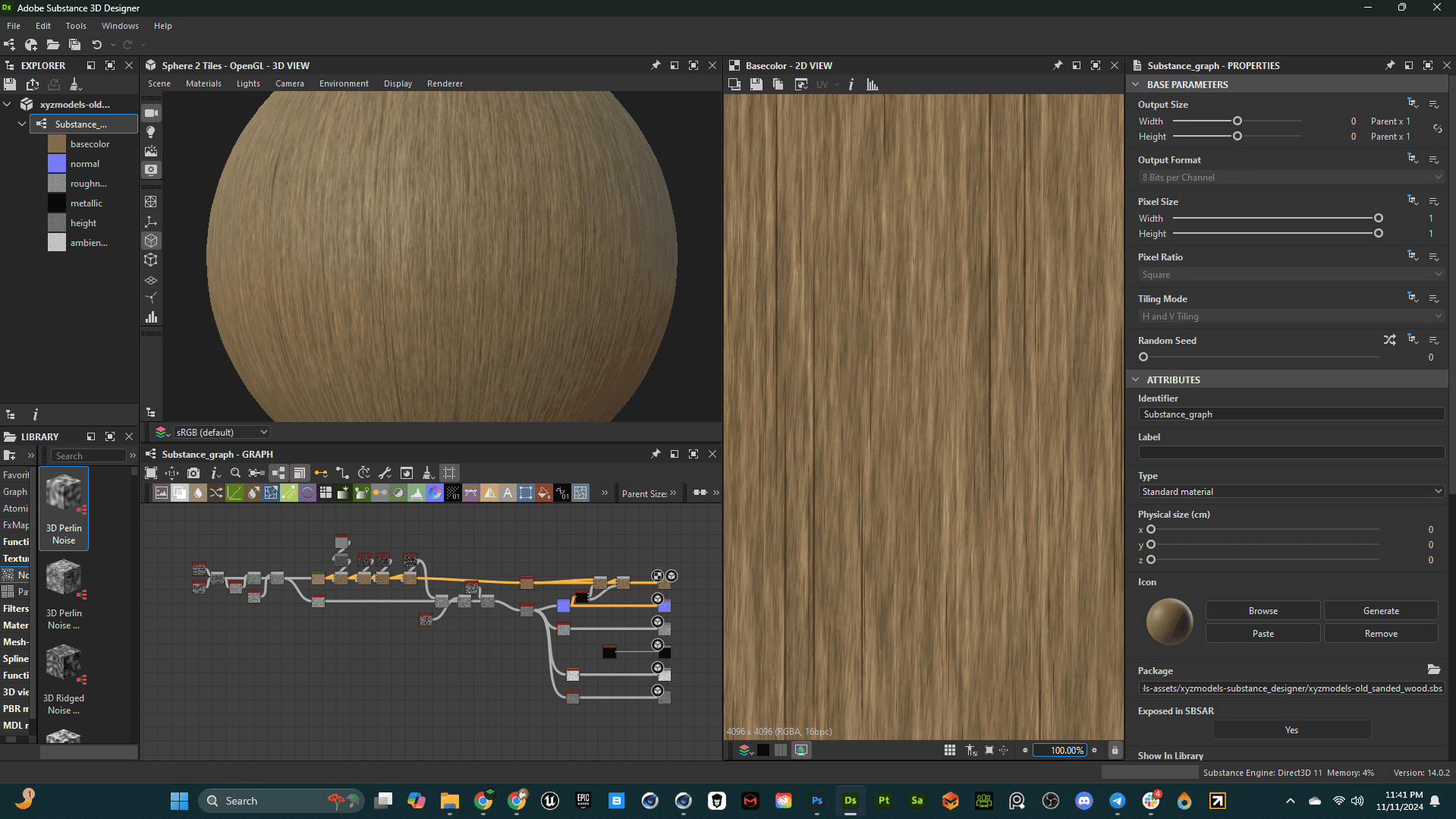The width and height of the screenshot is (1456, 819).
Task: Randomize the Random Seed with shuffle icon
Action: click(1389, 340)
